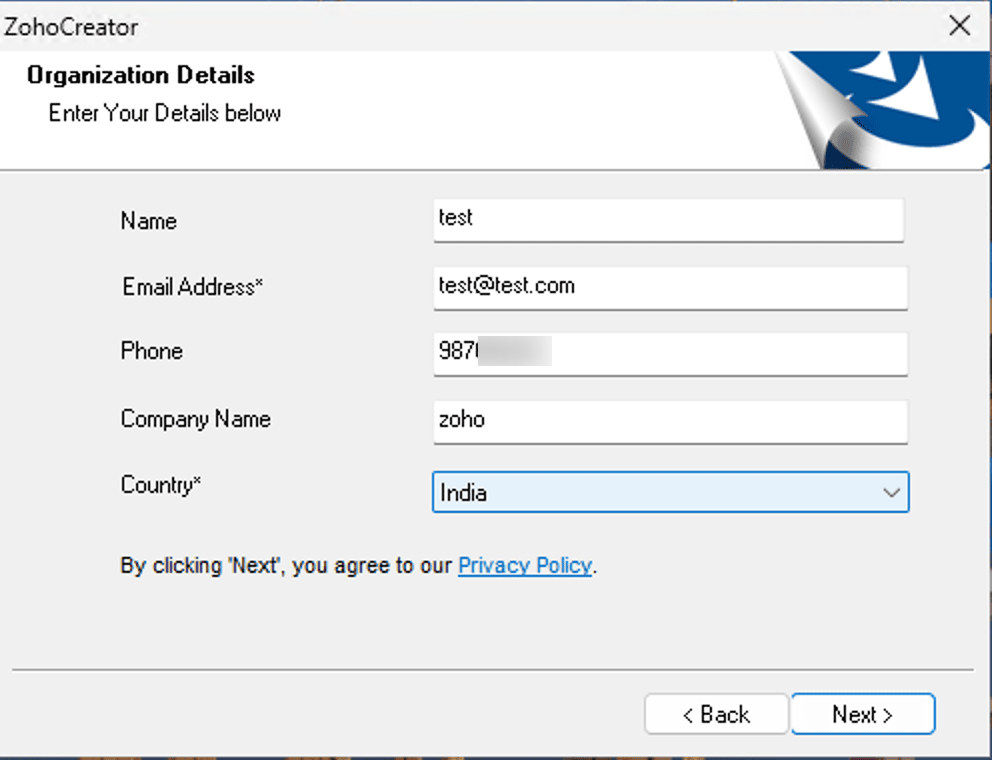The height and width of the screenshot is (760, 992).
Task: Click the ZohoCreator title bar text
Action: tap(71, 27)
